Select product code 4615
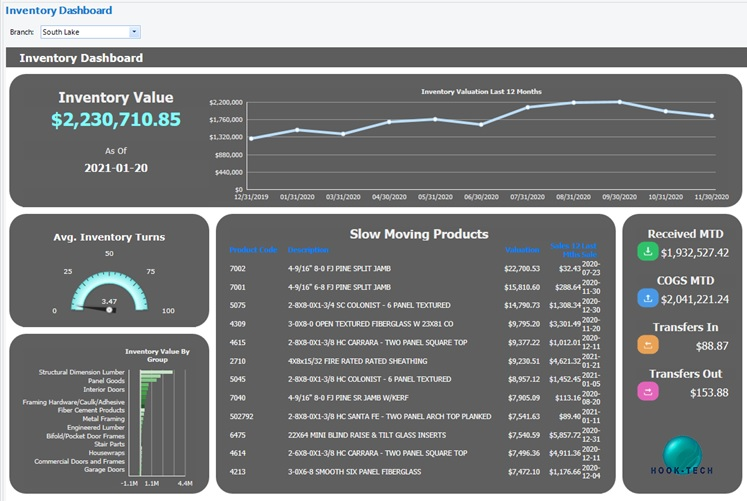This screenshot has height=501, width=747. 238,342
